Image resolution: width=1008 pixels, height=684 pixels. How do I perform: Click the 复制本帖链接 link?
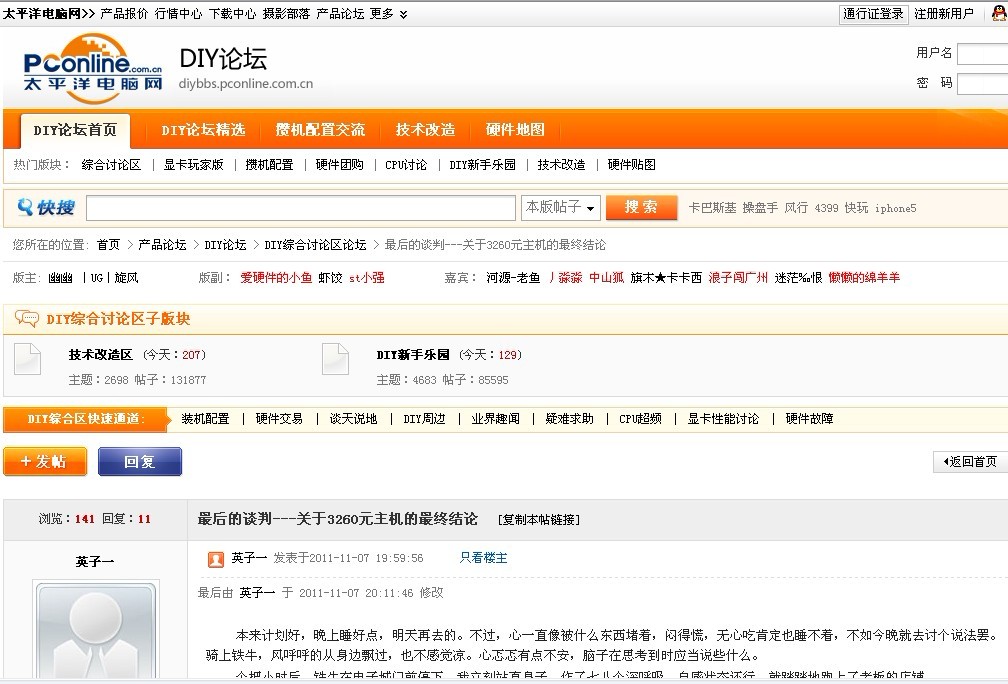click(538, 520)
